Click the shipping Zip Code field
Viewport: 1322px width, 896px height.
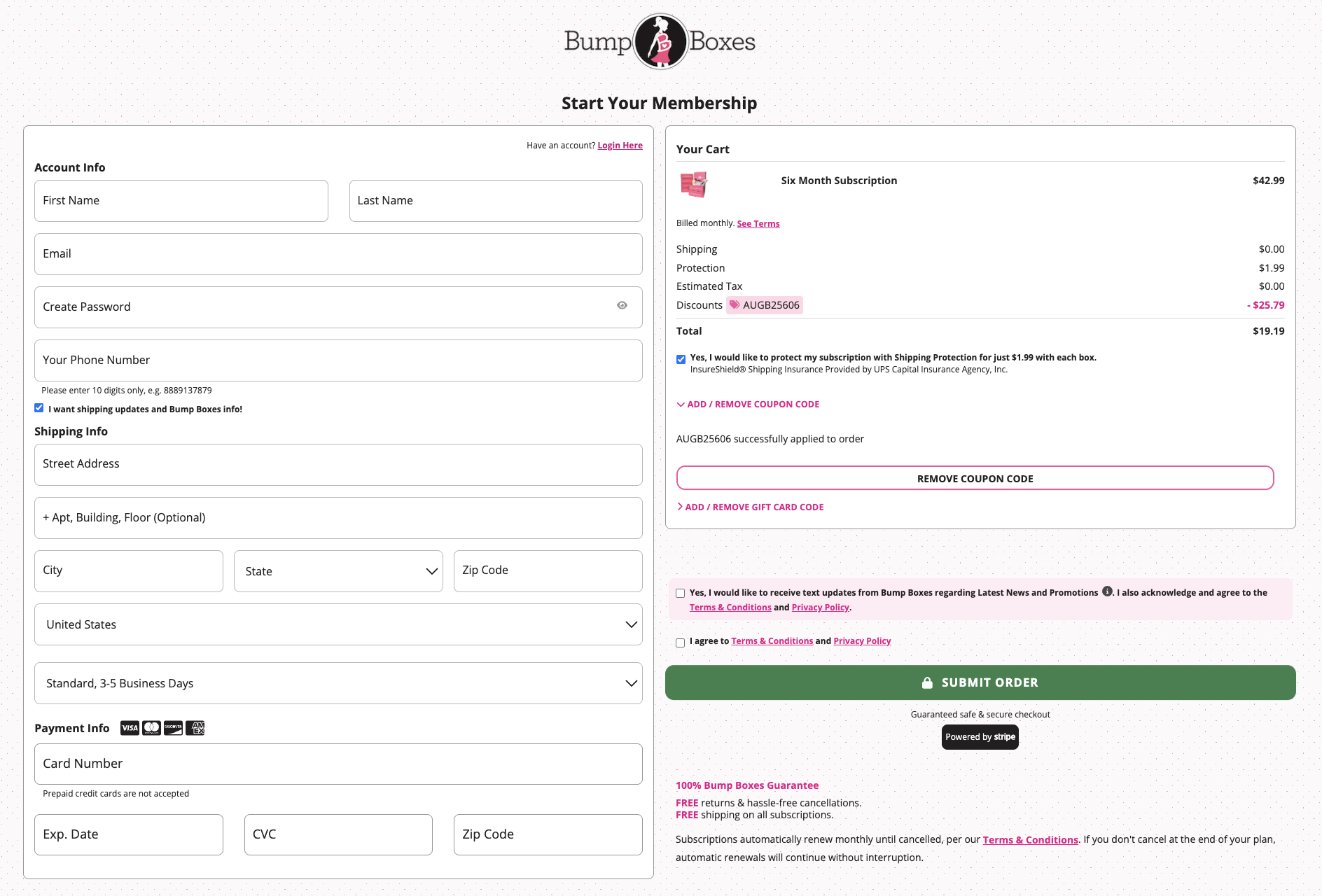[x=548, y=571]
